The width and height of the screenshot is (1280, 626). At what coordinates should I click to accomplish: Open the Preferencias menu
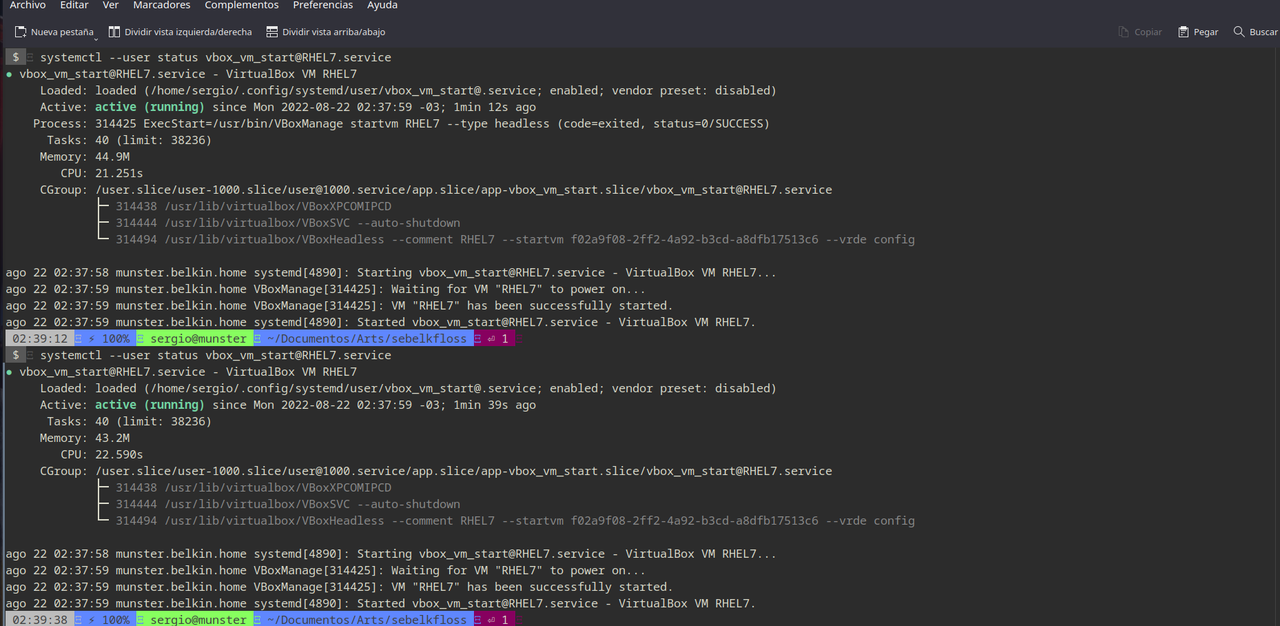pyautogui.click(x=323, y=6)
